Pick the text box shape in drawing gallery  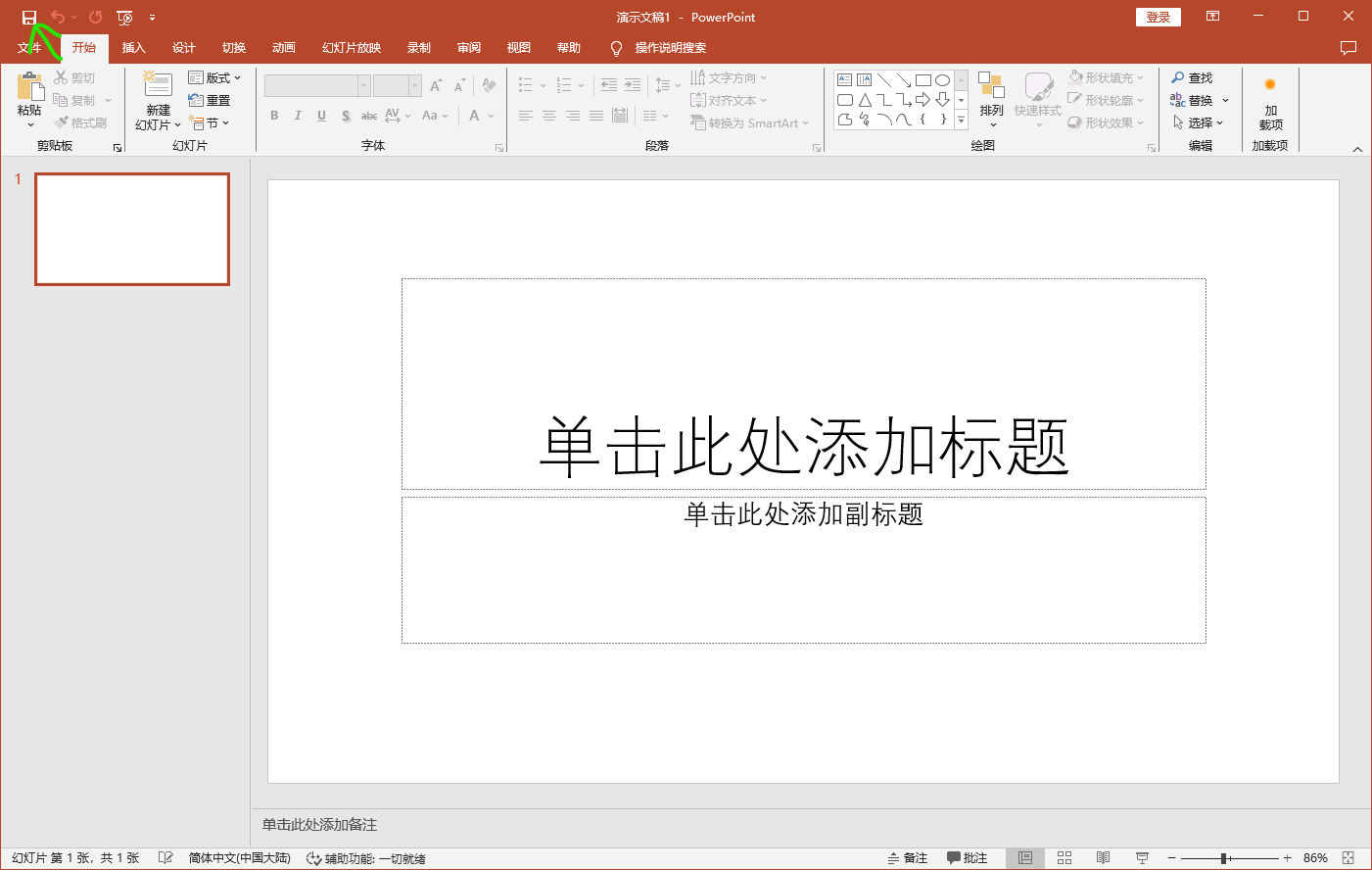click(x=844, y=80)
